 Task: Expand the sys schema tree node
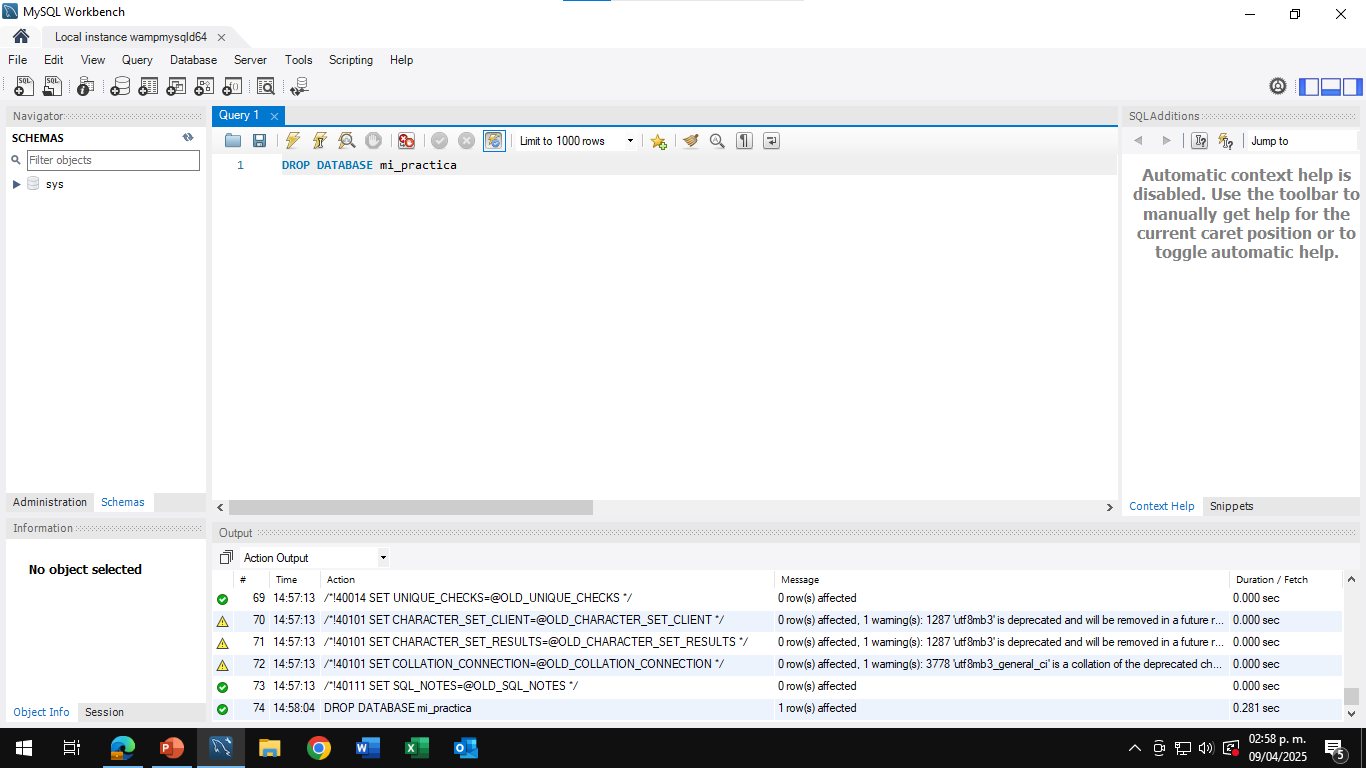17,184
